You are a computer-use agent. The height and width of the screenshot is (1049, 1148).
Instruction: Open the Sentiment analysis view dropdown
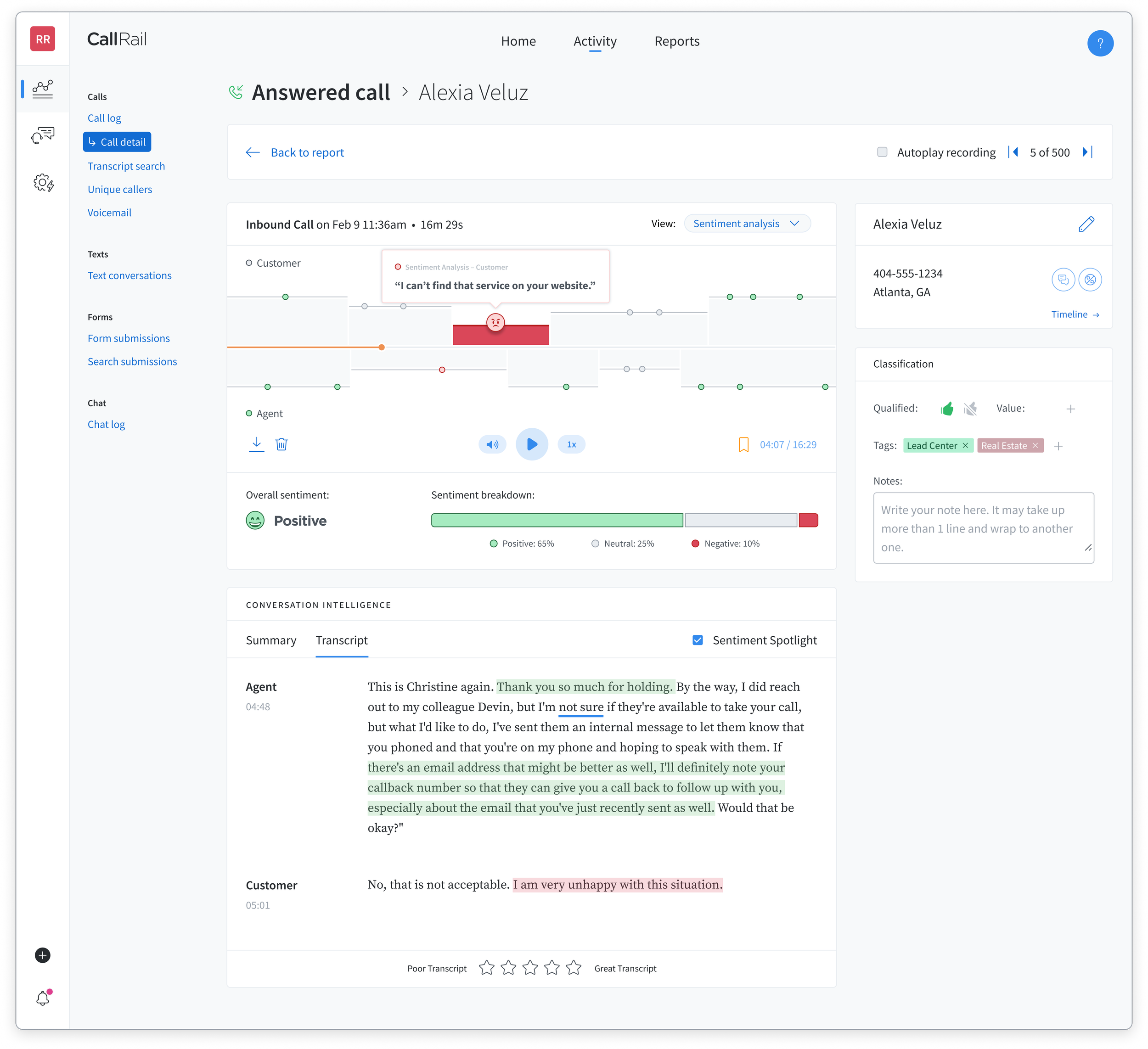pyautogui.click(x=747, y=224)
